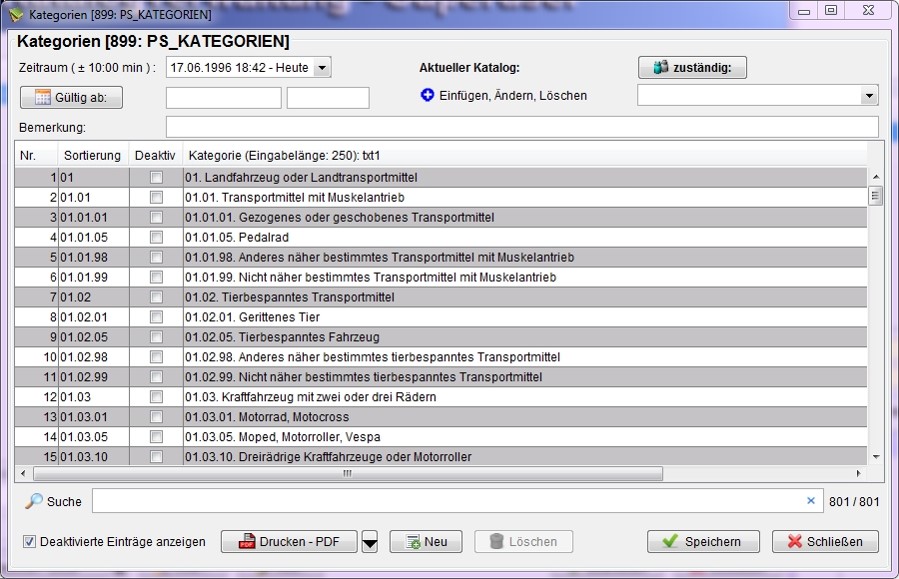Click the table's scroll down arrow

875,457
